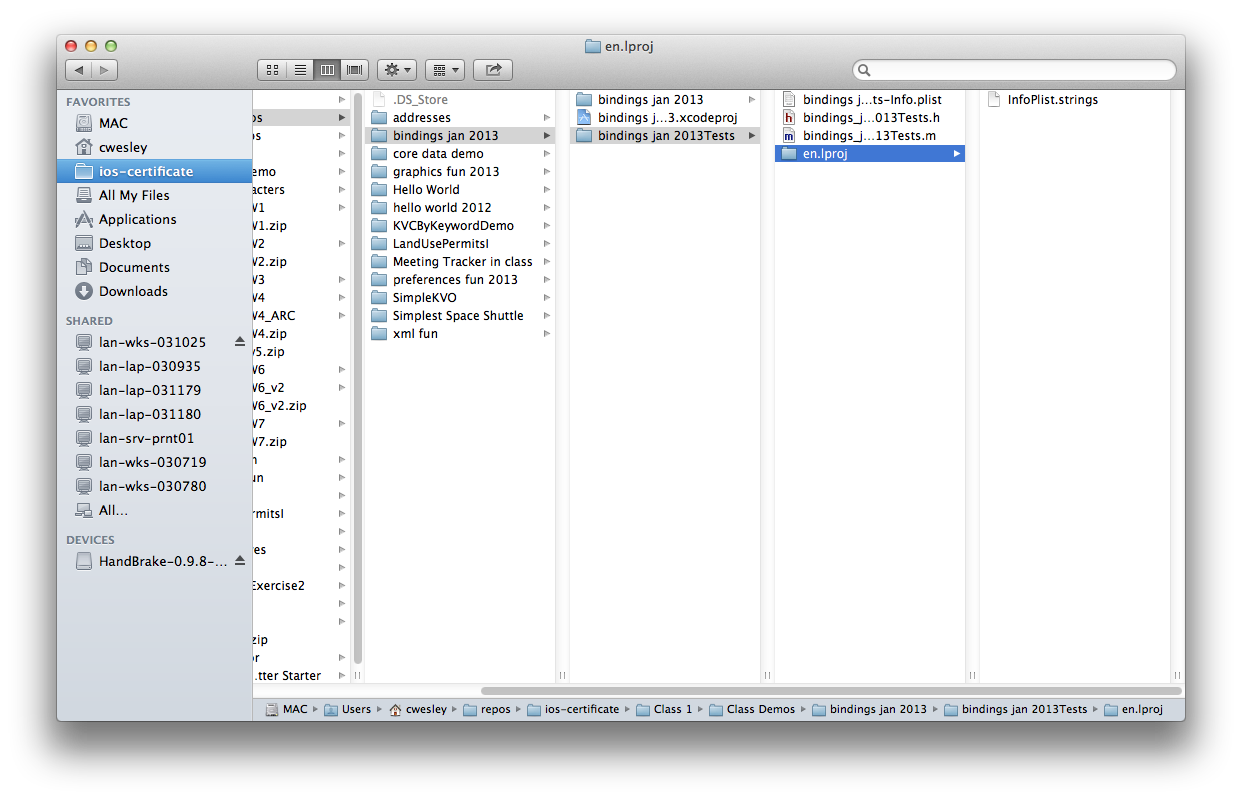Viewport: 1242px width, 800px height.
Task: Jump to Users in the path bar
Action: (x=347, y=709)
